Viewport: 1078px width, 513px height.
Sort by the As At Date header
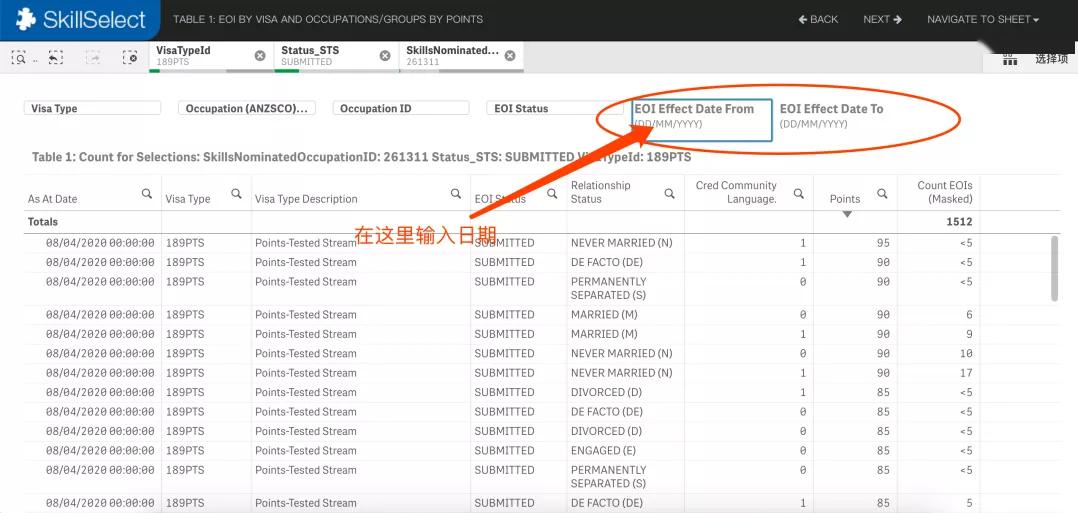[52, 199]
